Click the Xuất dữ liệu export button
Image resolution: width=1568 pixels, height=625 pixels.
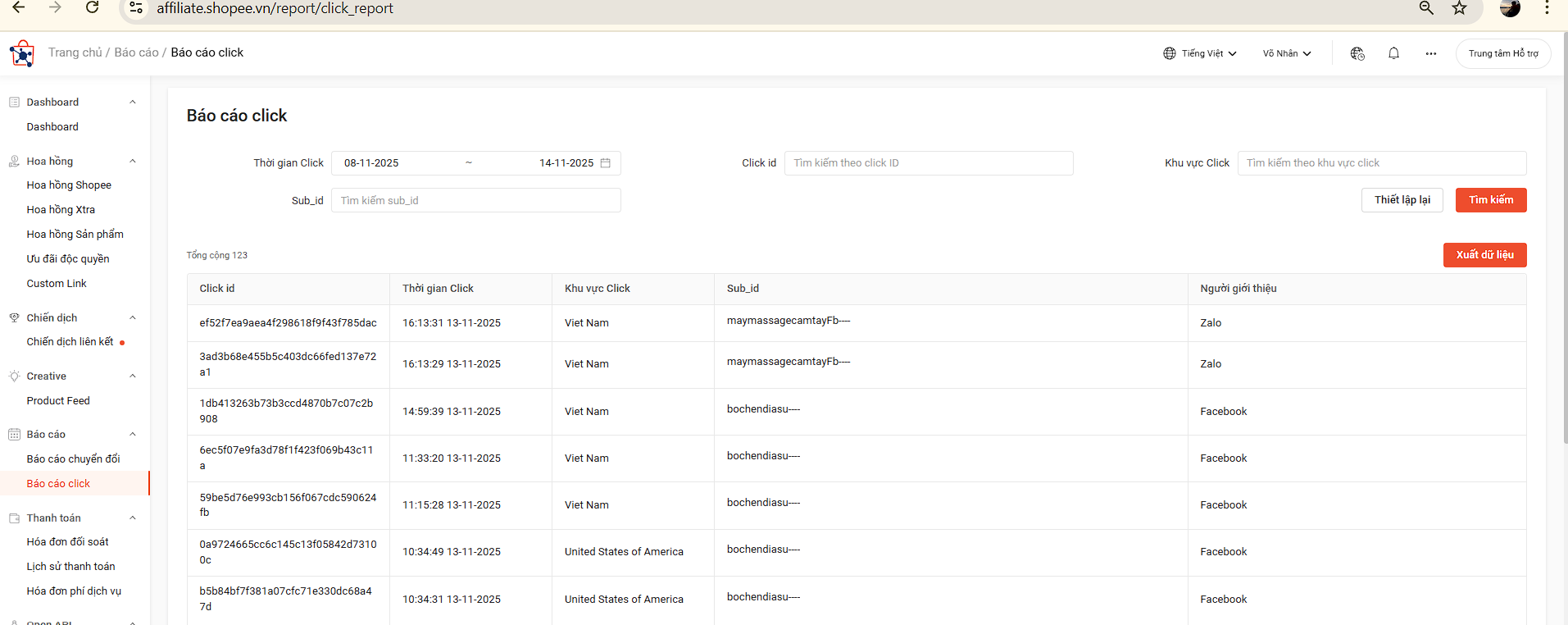point(1484,255)
